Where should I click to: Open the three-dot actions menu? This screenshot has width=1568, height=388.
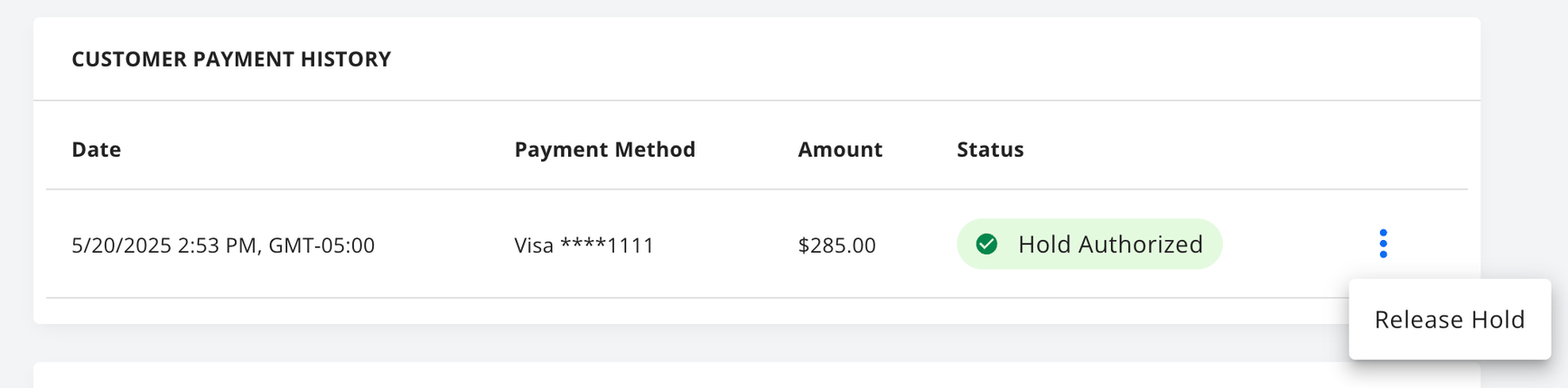pos(1383,244)
